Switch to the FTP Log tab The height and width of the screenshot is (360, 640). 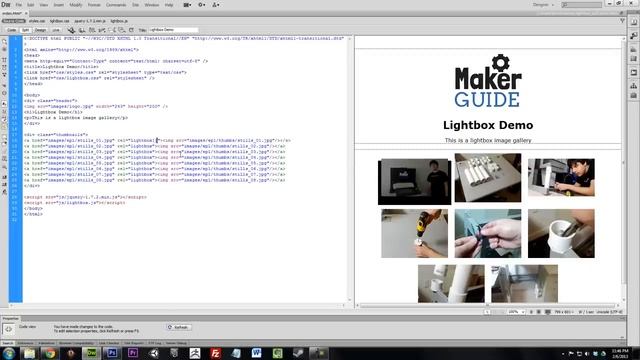(x=155, y=343)
